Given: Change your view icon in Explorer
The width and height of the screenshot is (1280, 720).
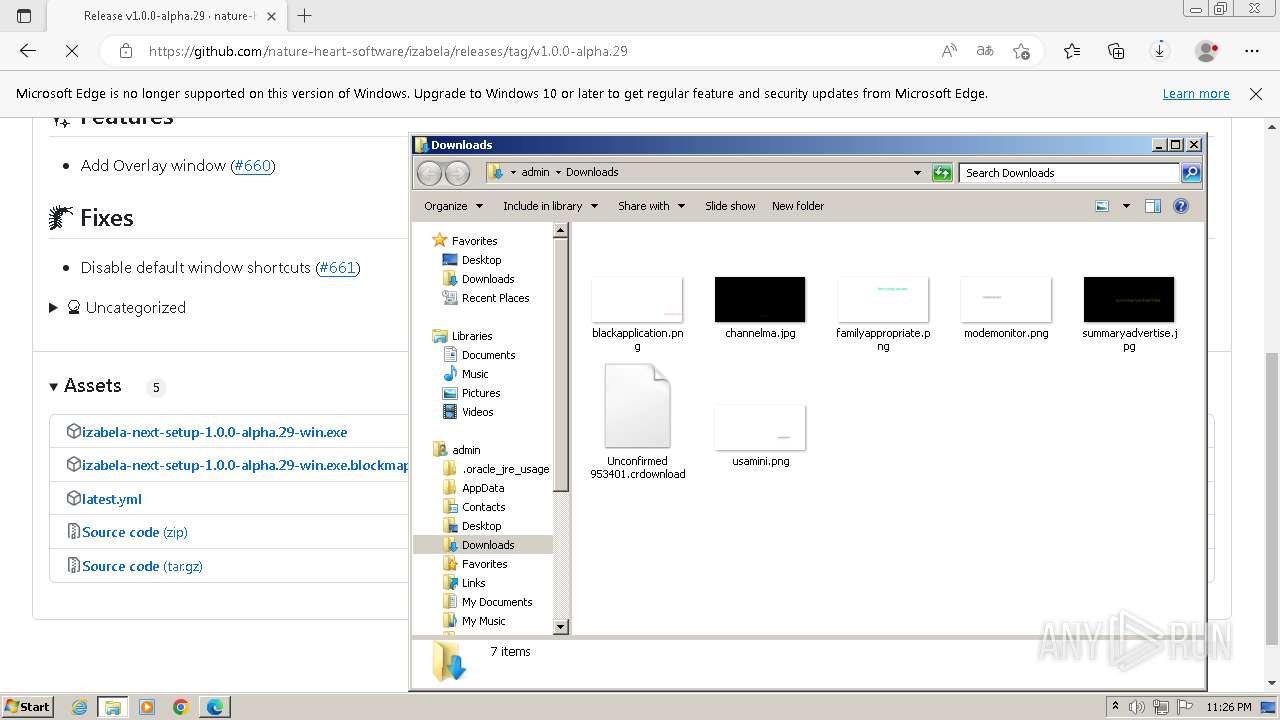Looking at the screenshot, I should pos(1102,206).
